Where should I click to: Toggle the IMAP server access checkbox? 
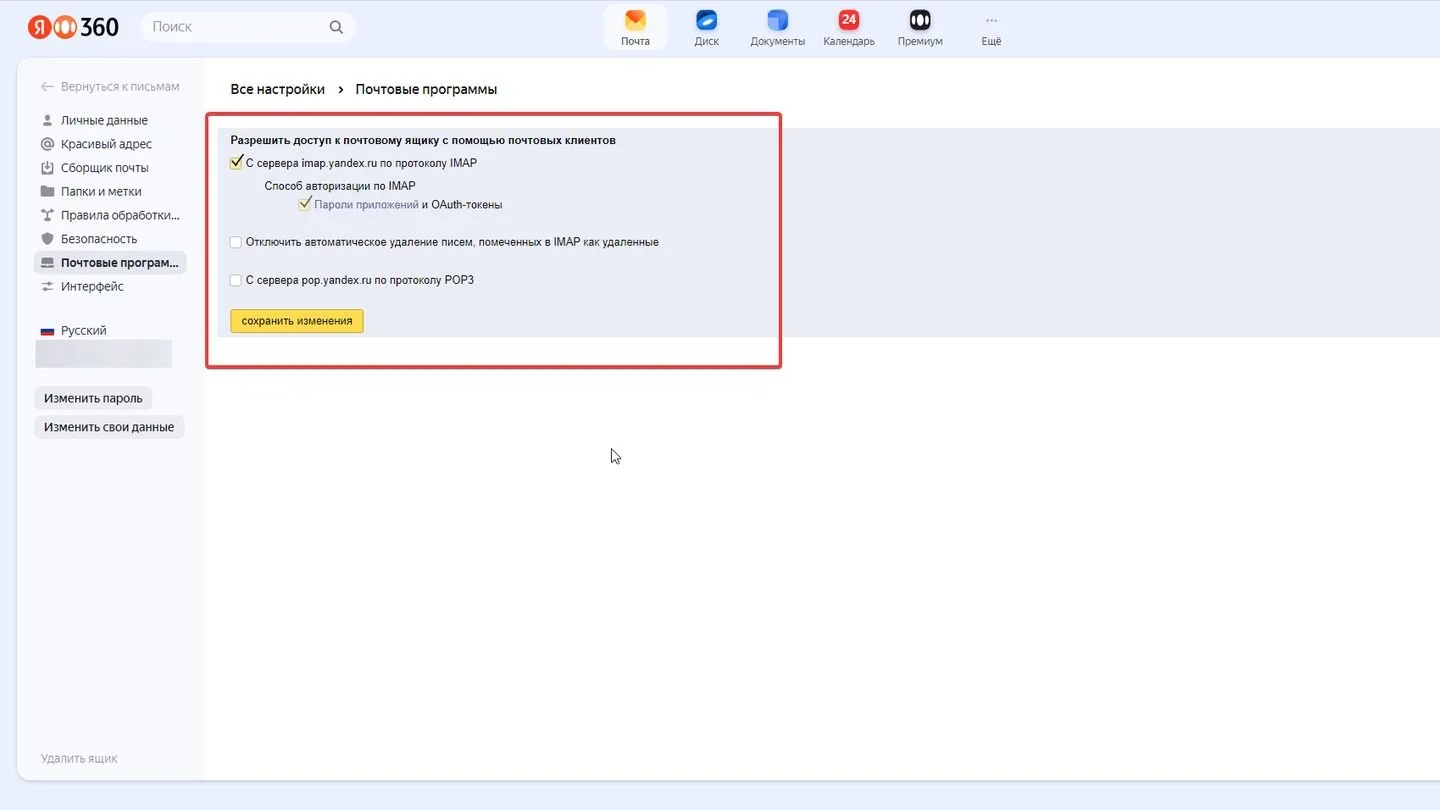236,163
